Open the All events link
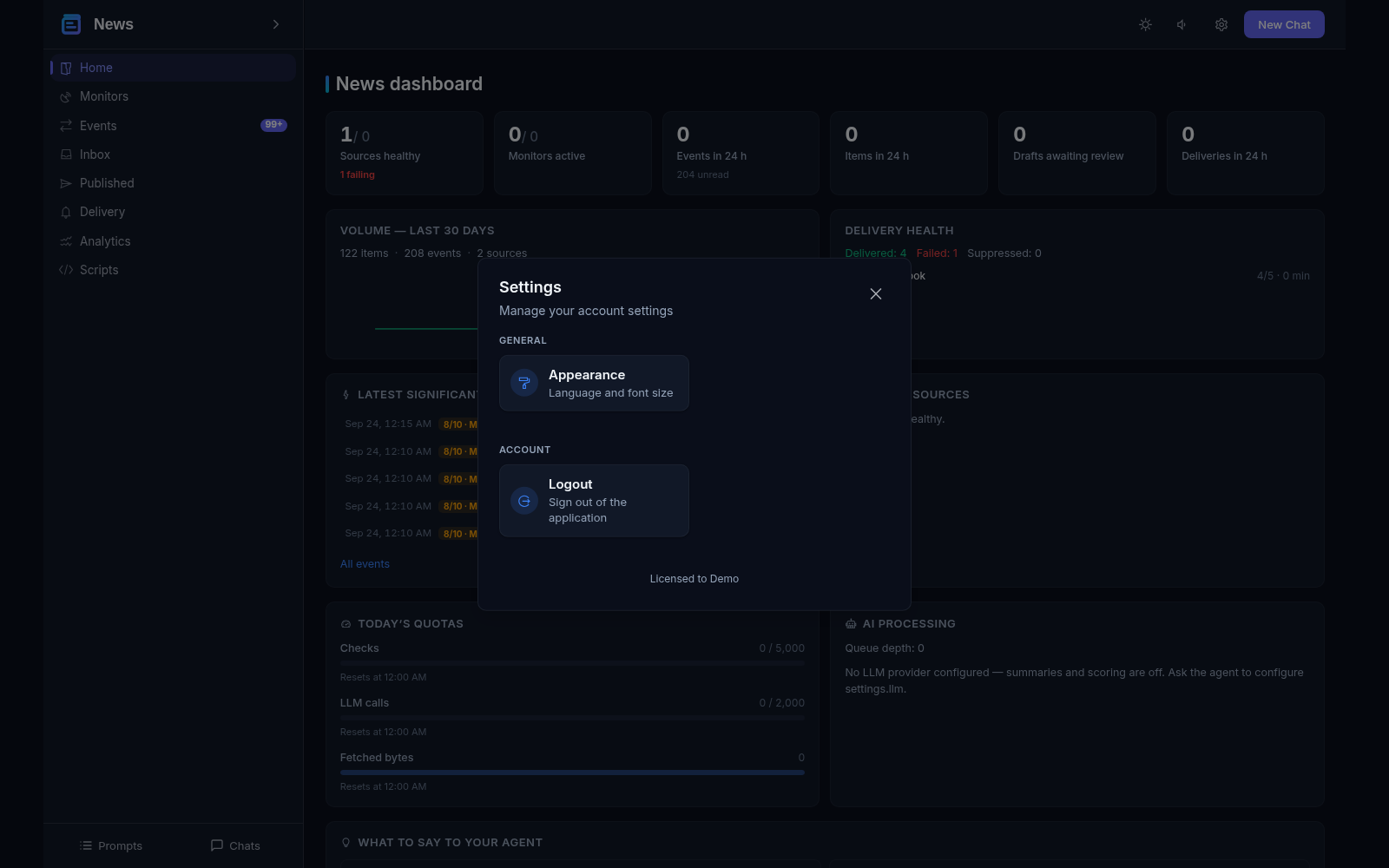Screen dimensions: 1389x868 [365, 564]
